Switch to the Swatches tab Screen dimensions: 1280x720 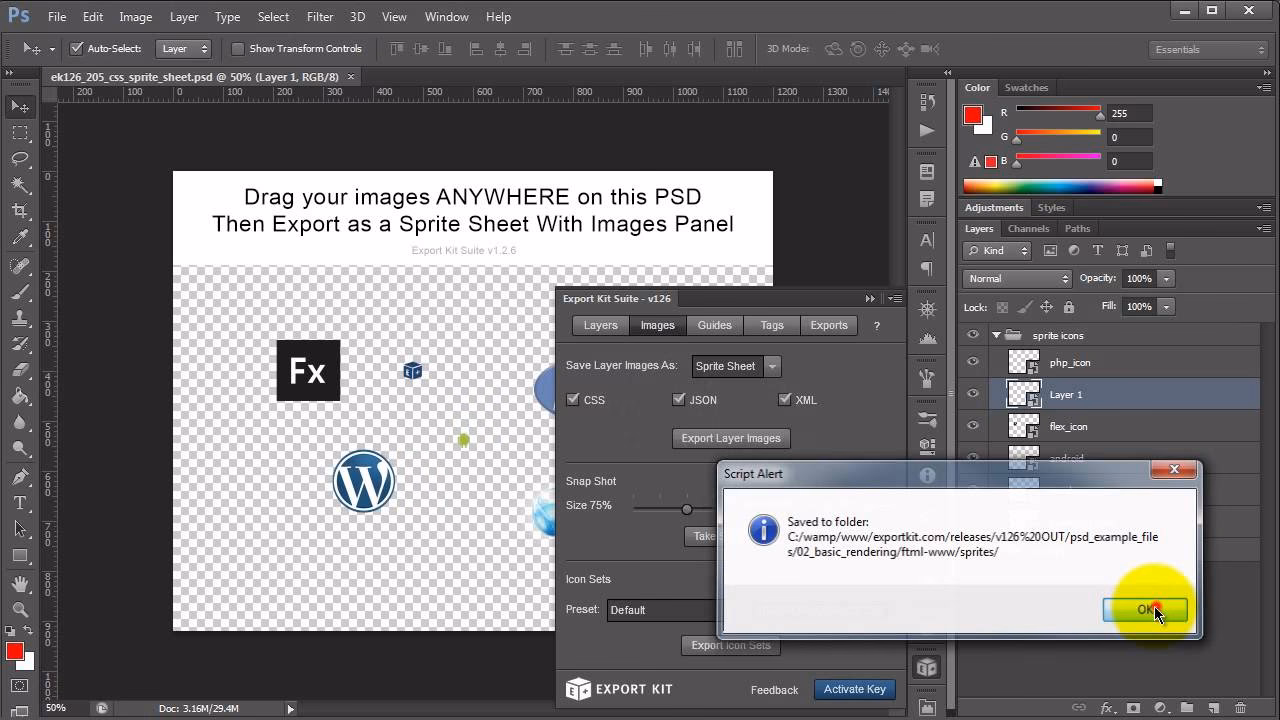click(1026, 87)
